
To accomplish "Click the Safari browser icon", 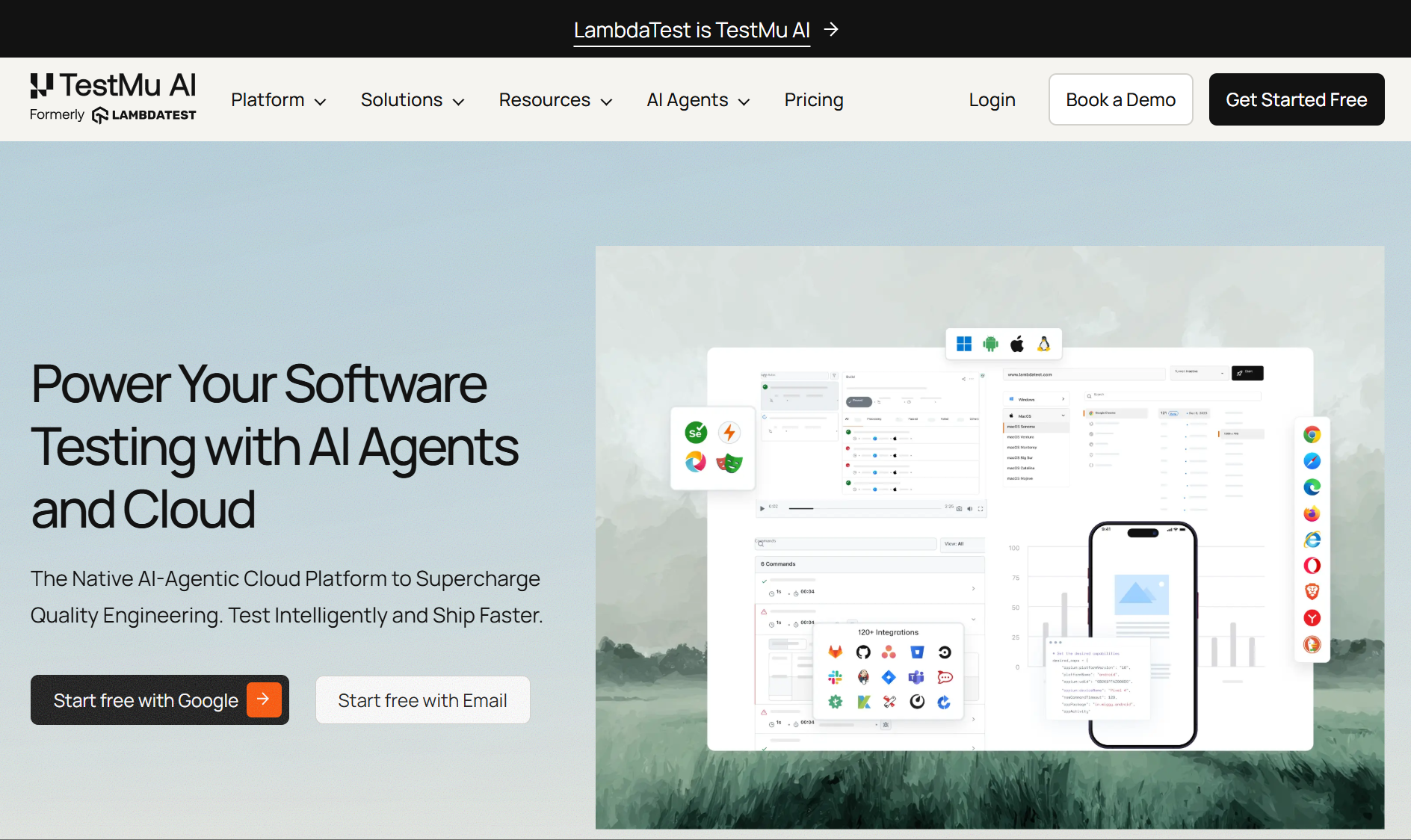I will tap(1312, 461).
